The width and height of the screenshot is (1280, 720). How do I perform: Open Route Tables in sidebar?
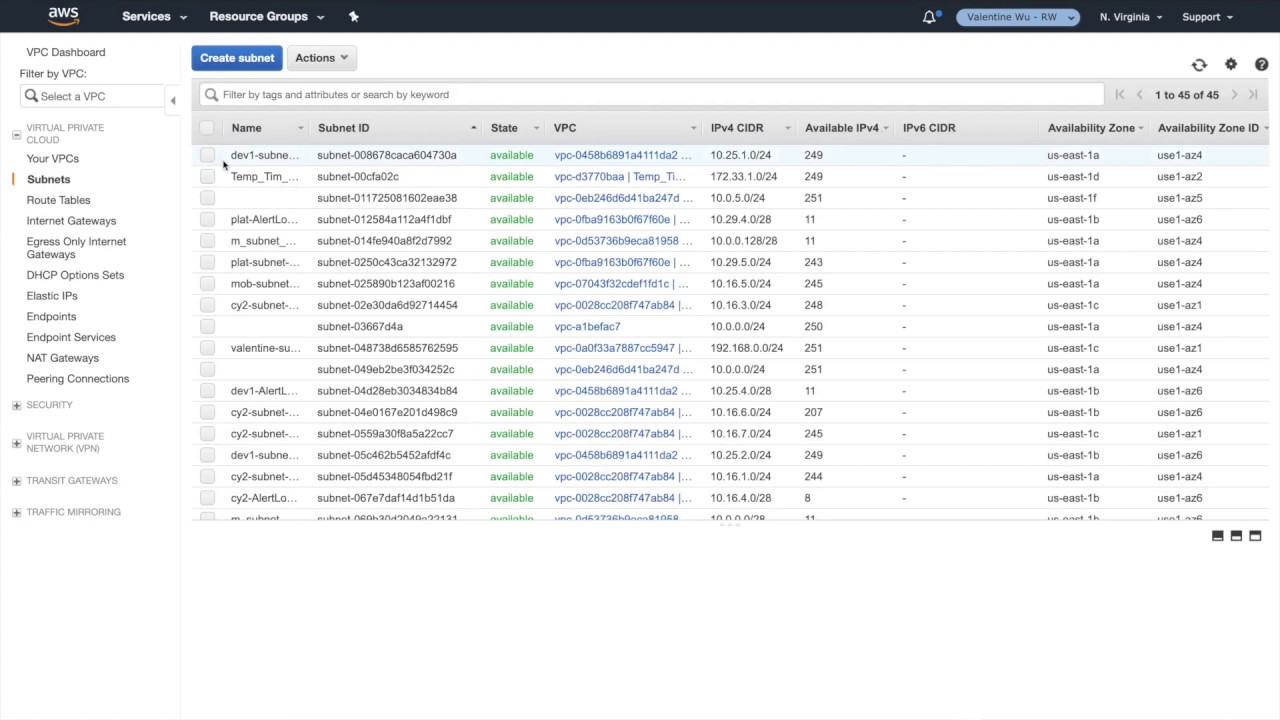click(58, 200)
